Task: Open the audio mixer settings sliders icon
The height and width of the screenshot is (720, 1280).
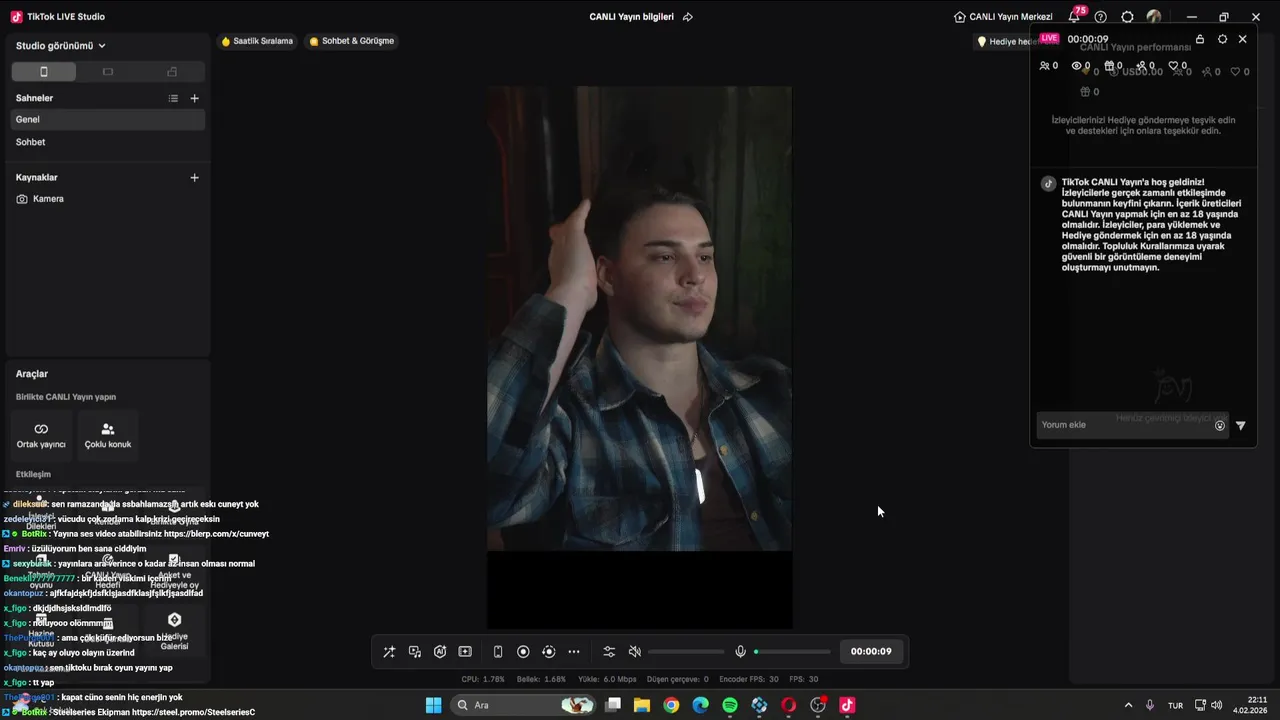Action: click(609, 652)
